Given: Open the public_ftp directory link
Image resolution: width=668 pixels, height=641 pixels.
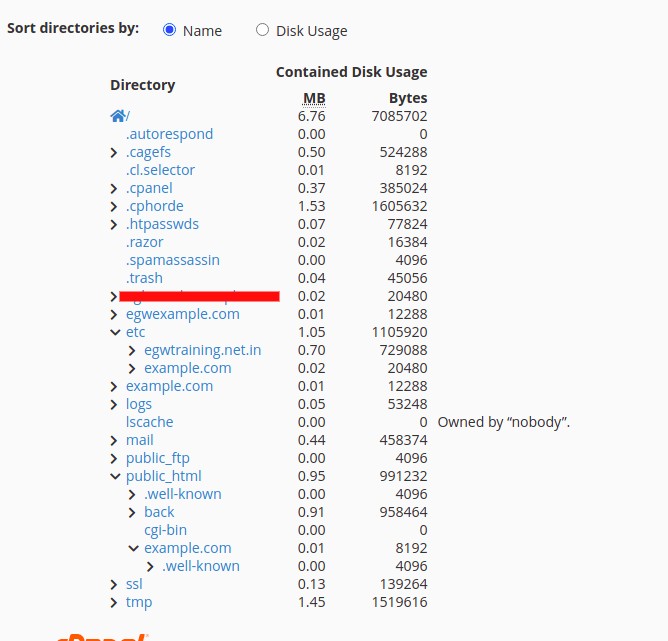Looking at the screenshot, I should [157, 458].
